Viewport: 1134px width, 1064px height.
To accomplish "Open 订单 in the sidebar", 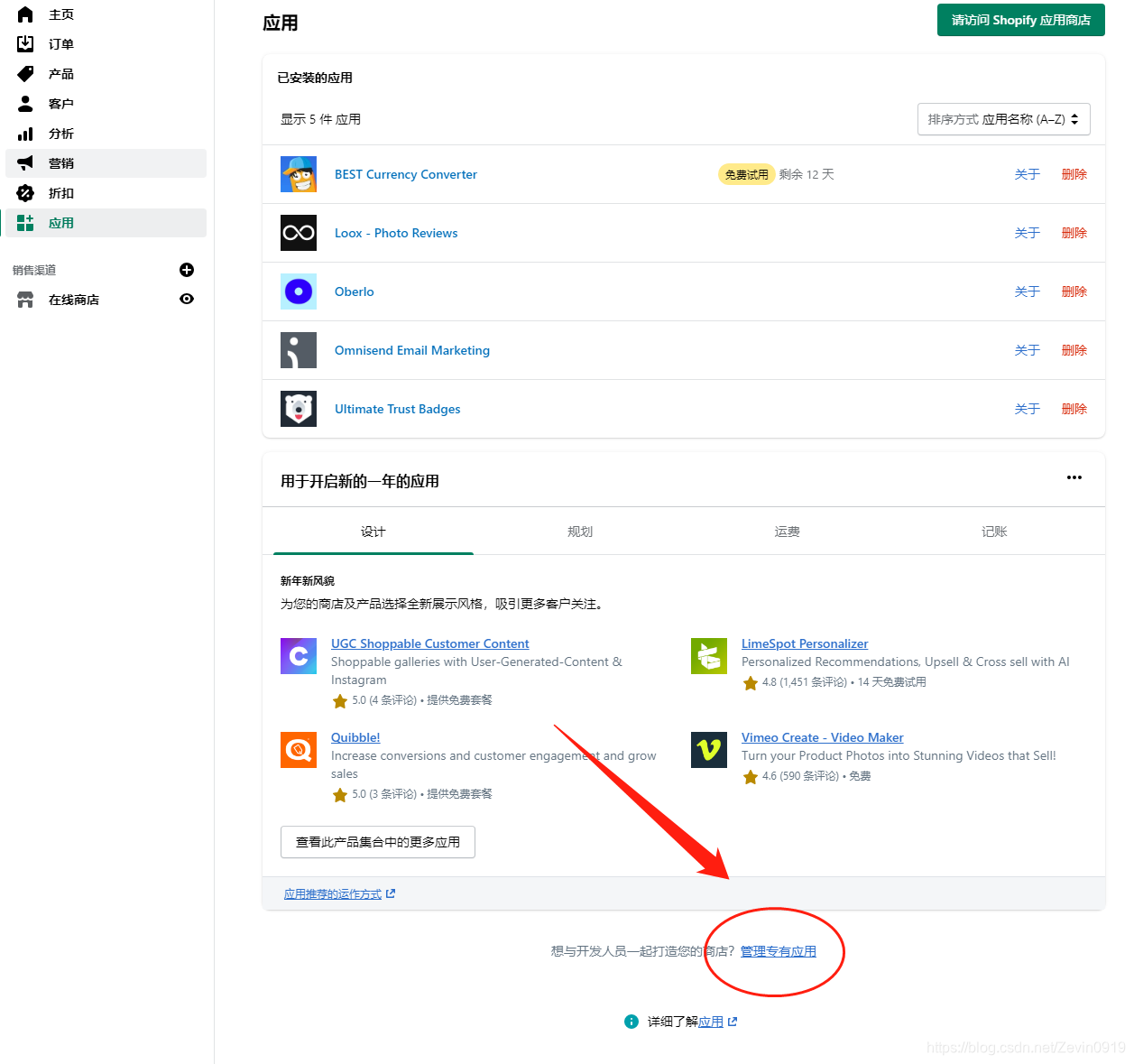I will [61, 44].
